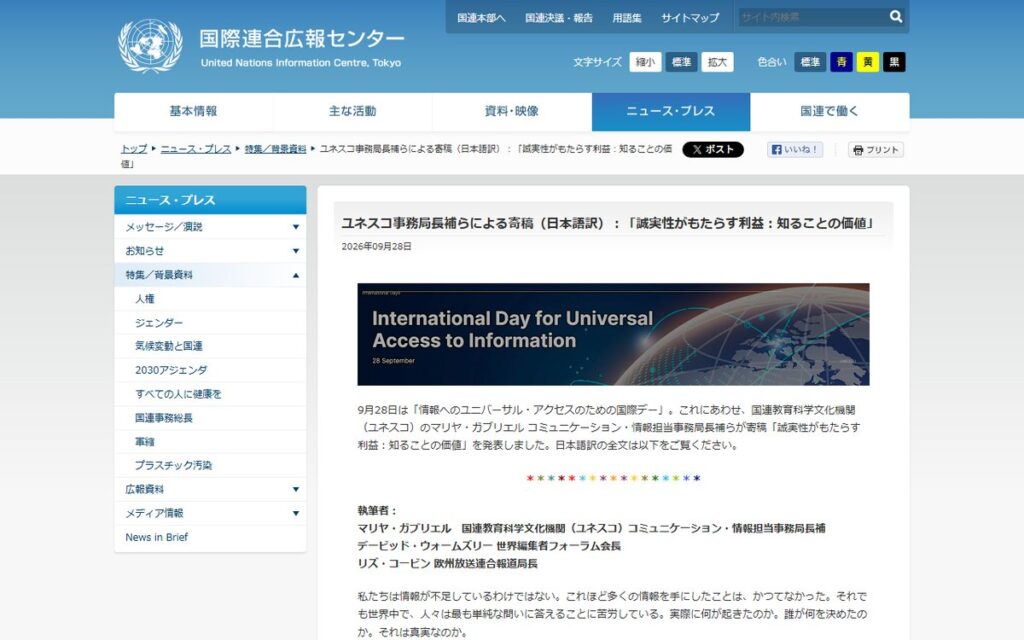This screenshot has height=640, width=1024.
Task: Open the 国連本部へ link
Action: click(x=481, y=18)
